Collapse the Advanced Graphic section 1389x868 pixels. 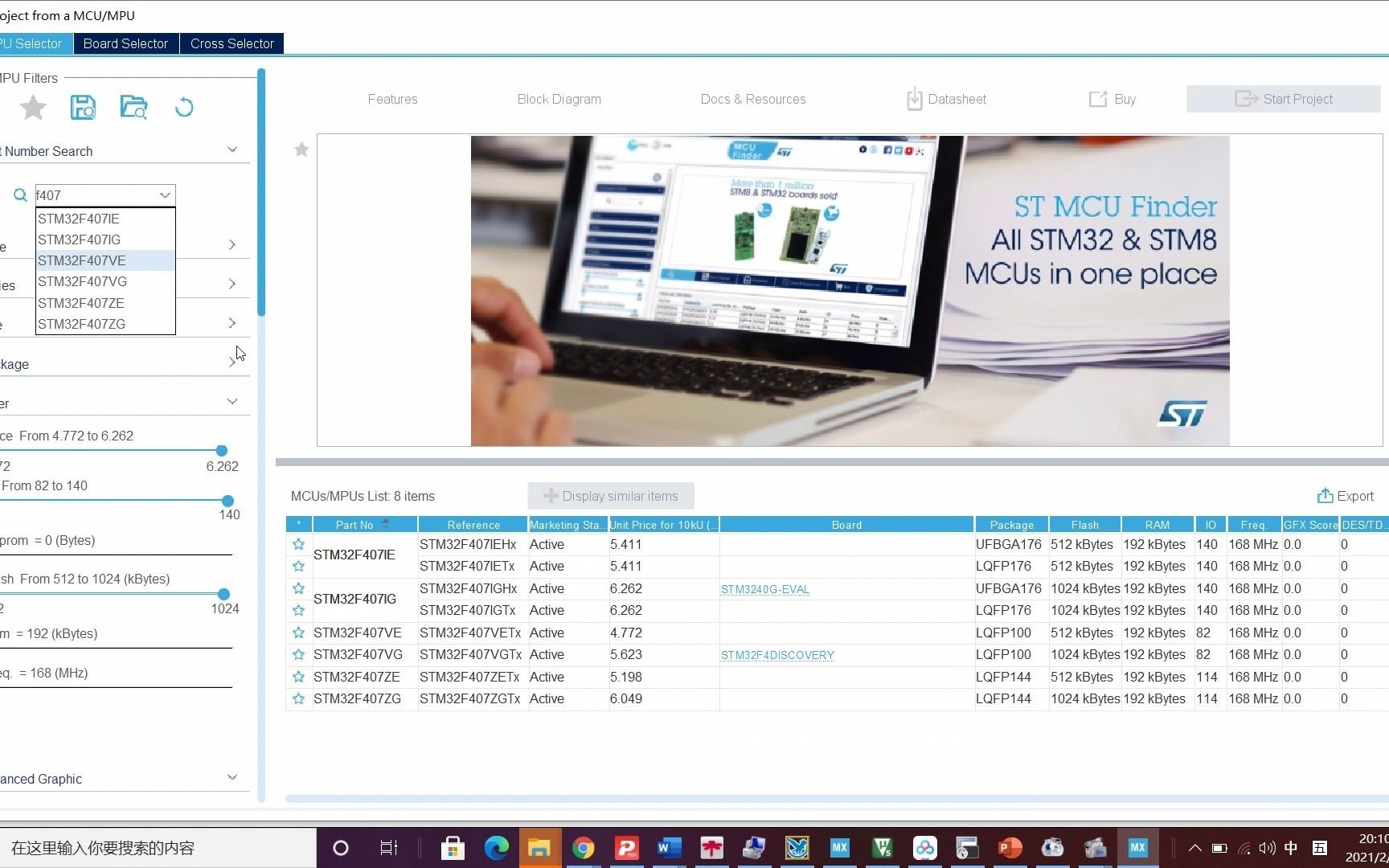coord(232,777)
